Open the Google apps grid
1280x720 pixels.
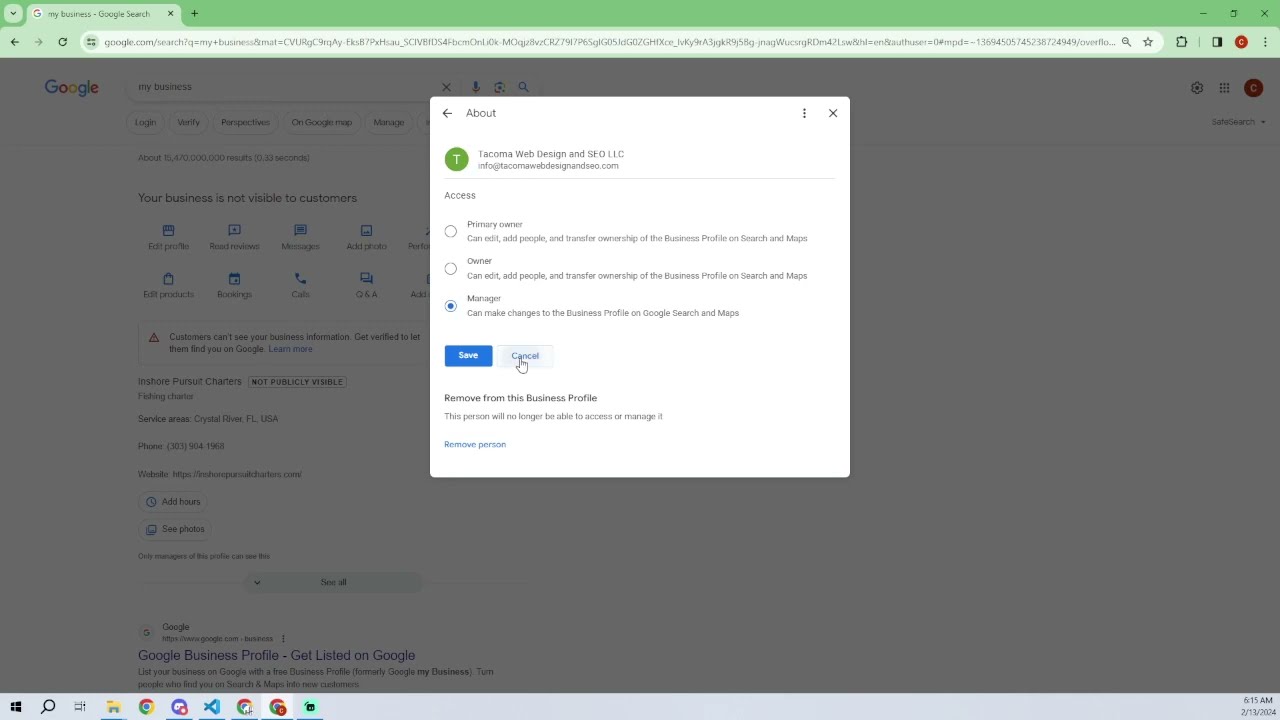1224,88
